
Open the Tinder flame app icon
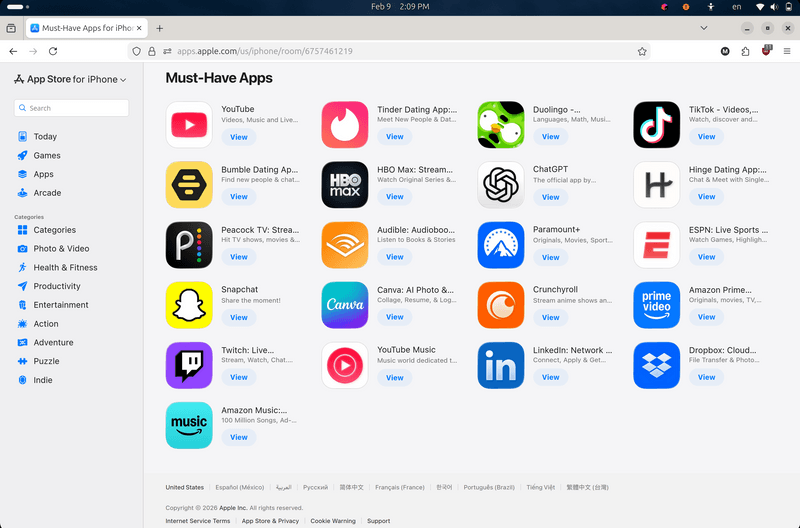tap(345, 124)
